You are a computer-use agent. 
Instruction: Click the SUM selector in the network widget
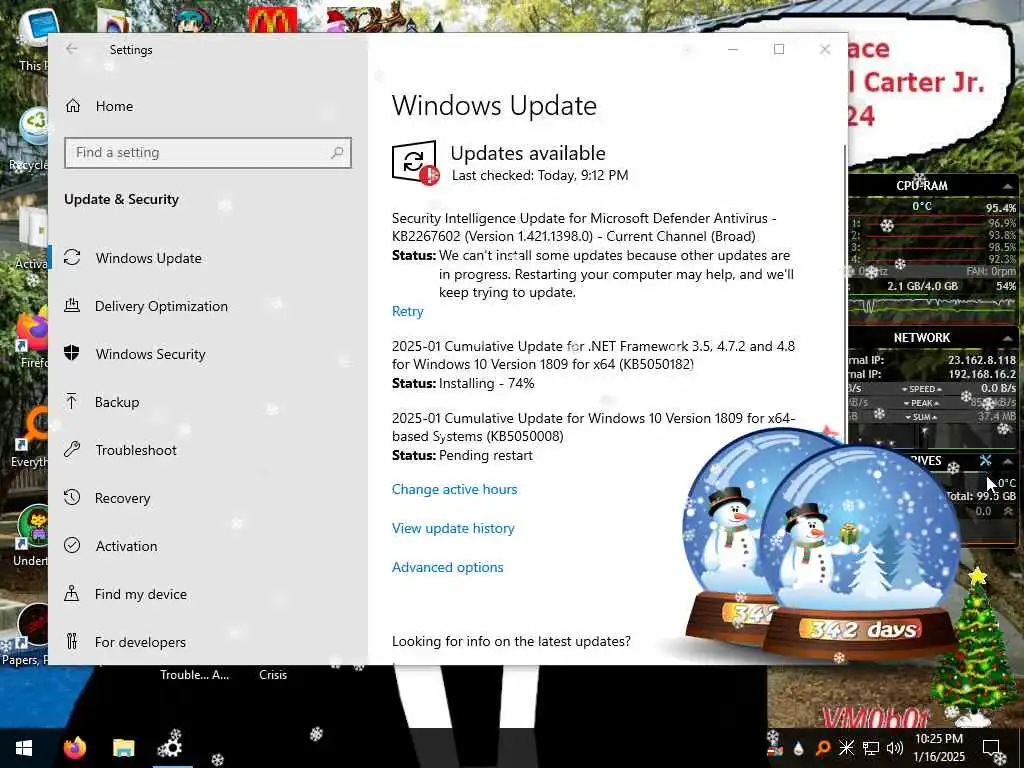(921, 417)
